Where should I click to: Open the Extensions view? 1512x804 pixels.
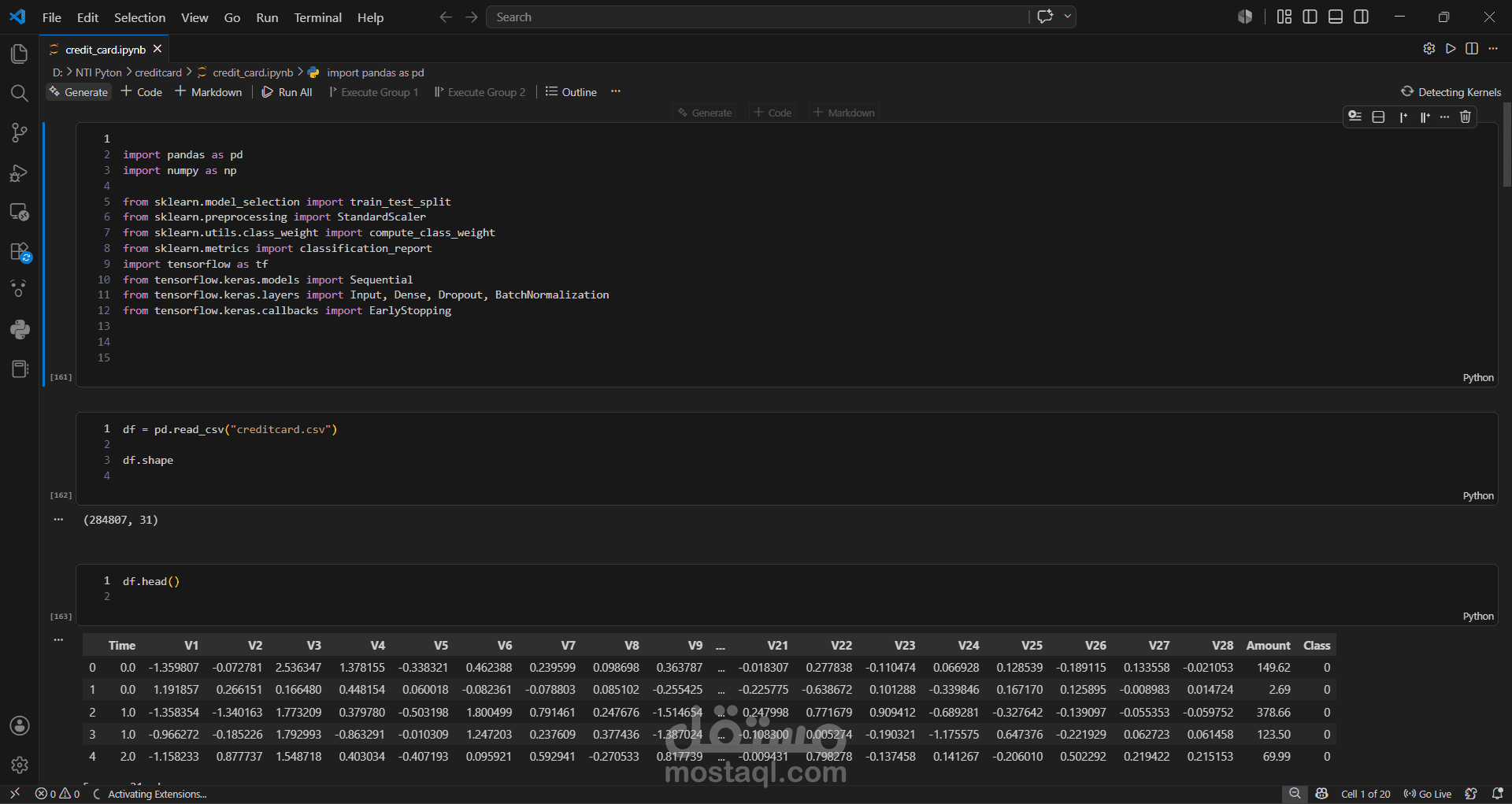coord(20,252)
